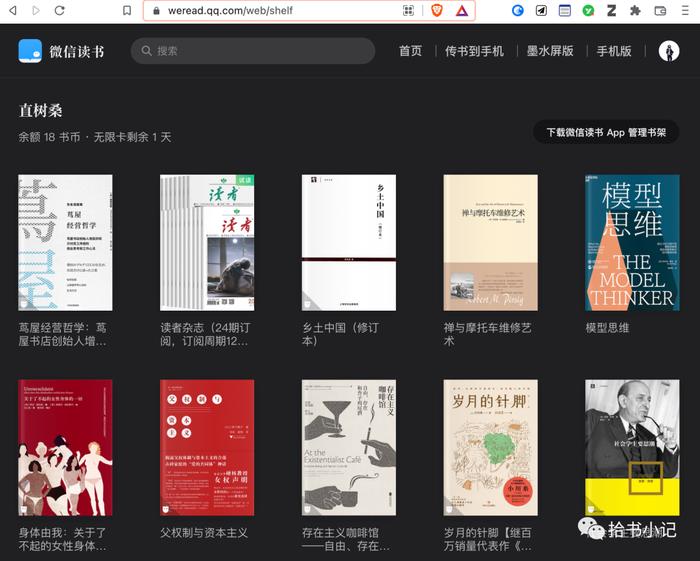This screenshot has width=700, height=561.
Task: Click title text 父权制与资本主义
Action: tap(204, 533)
